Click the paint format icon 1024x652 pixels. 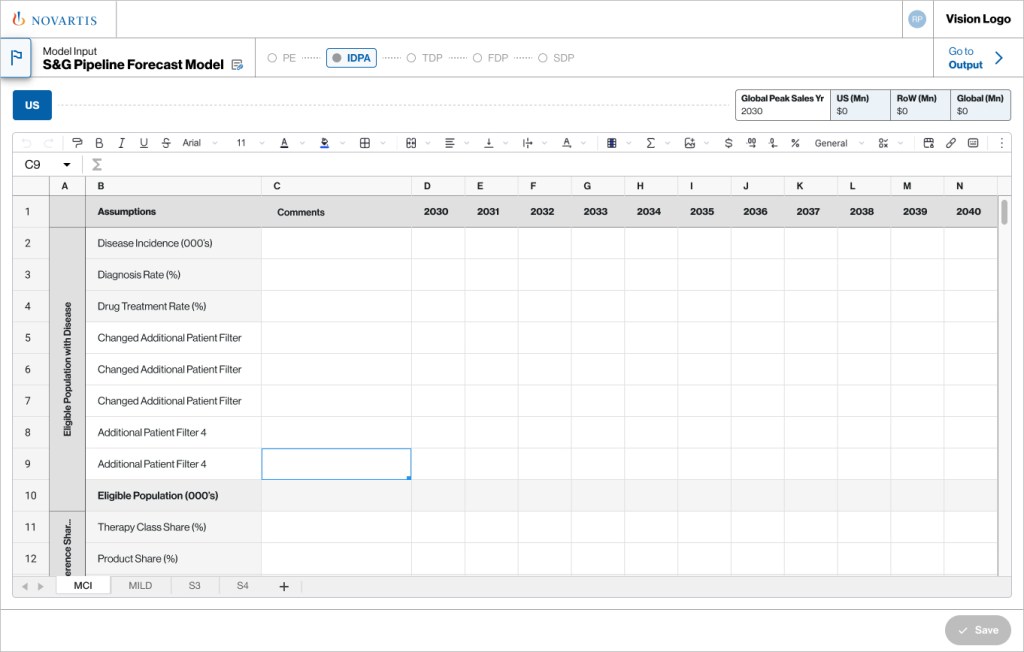point(78,143)
